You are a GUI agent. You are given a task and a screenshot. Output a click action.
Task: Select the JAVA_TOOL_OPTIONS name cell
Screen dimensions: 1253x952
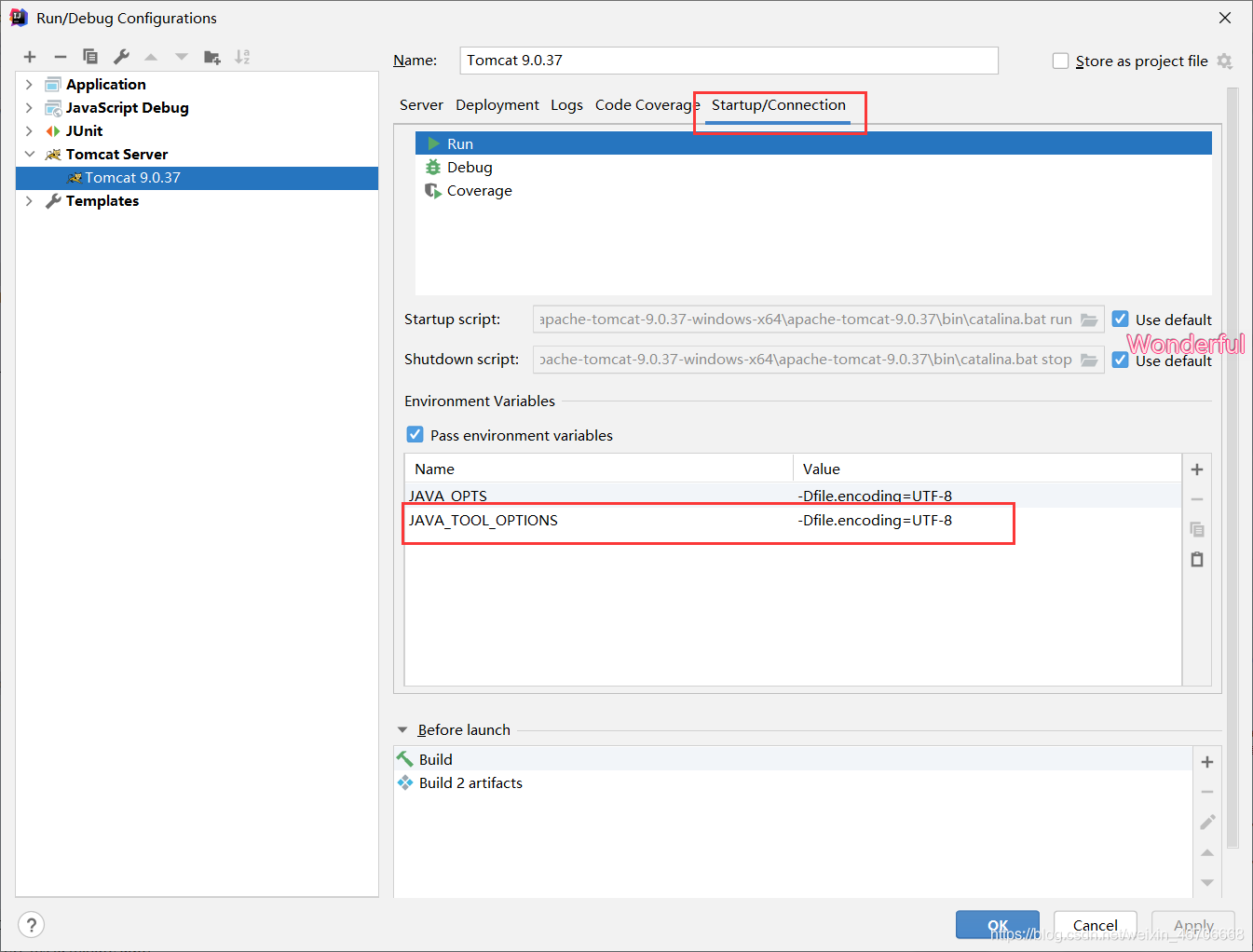coord(598,520)
